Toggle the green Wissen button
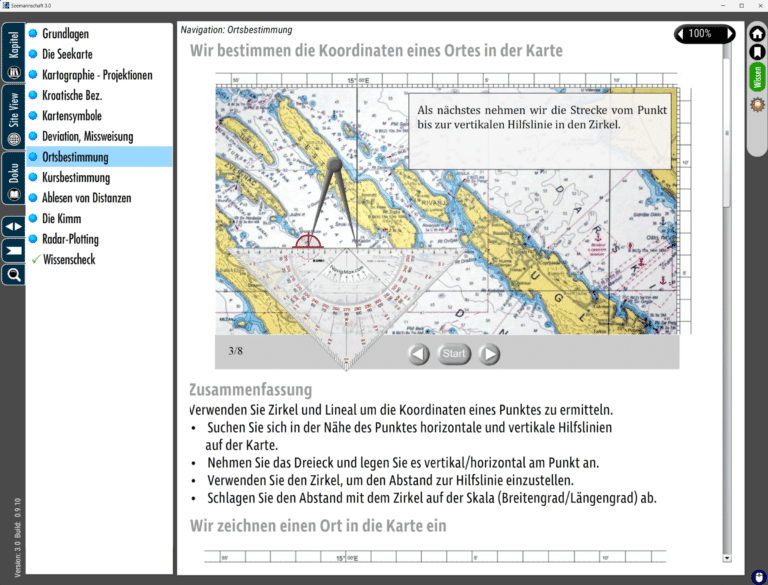768x585 pixels. click(x=757, y=77)
